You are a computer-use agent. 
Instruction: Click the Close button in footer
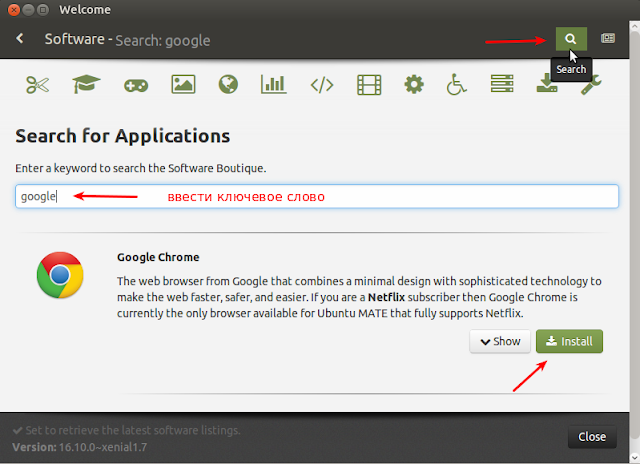(x=592, y=437)
